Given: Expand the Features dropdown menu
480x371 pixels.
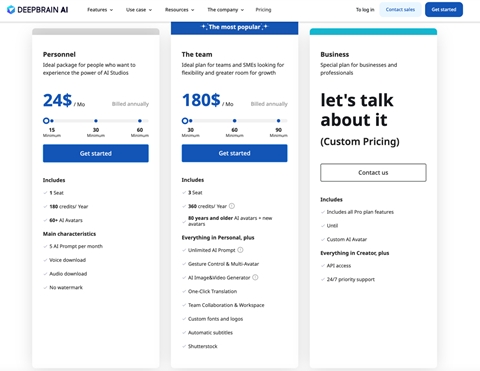Looking at the screenshot, I should pos(100,10).
